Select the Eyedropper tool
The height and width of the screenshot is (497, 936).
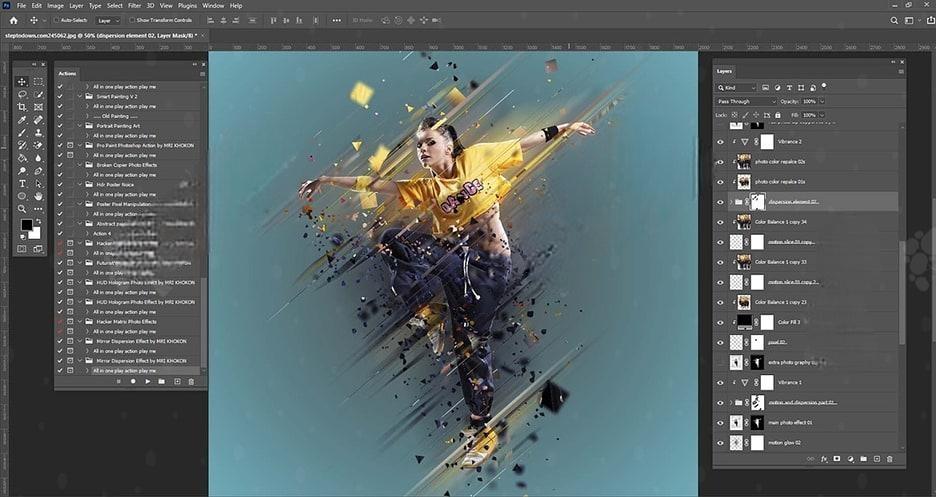22,121
